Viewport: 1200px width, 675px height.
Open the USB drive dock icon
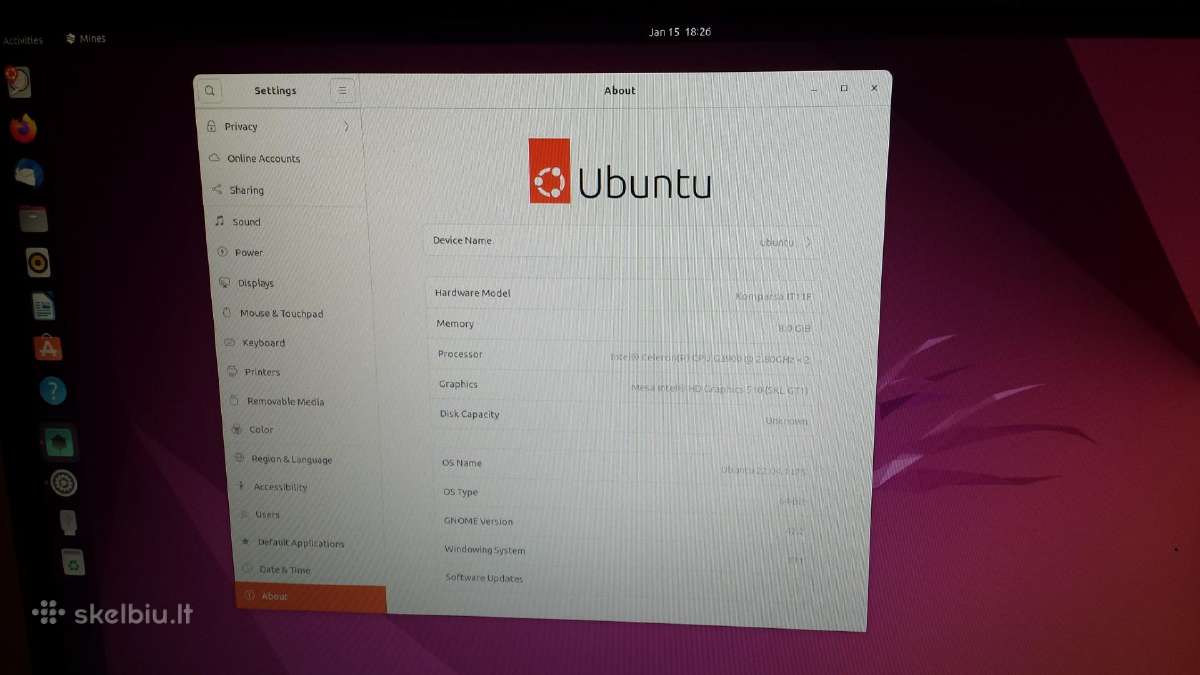click(68, 522)
